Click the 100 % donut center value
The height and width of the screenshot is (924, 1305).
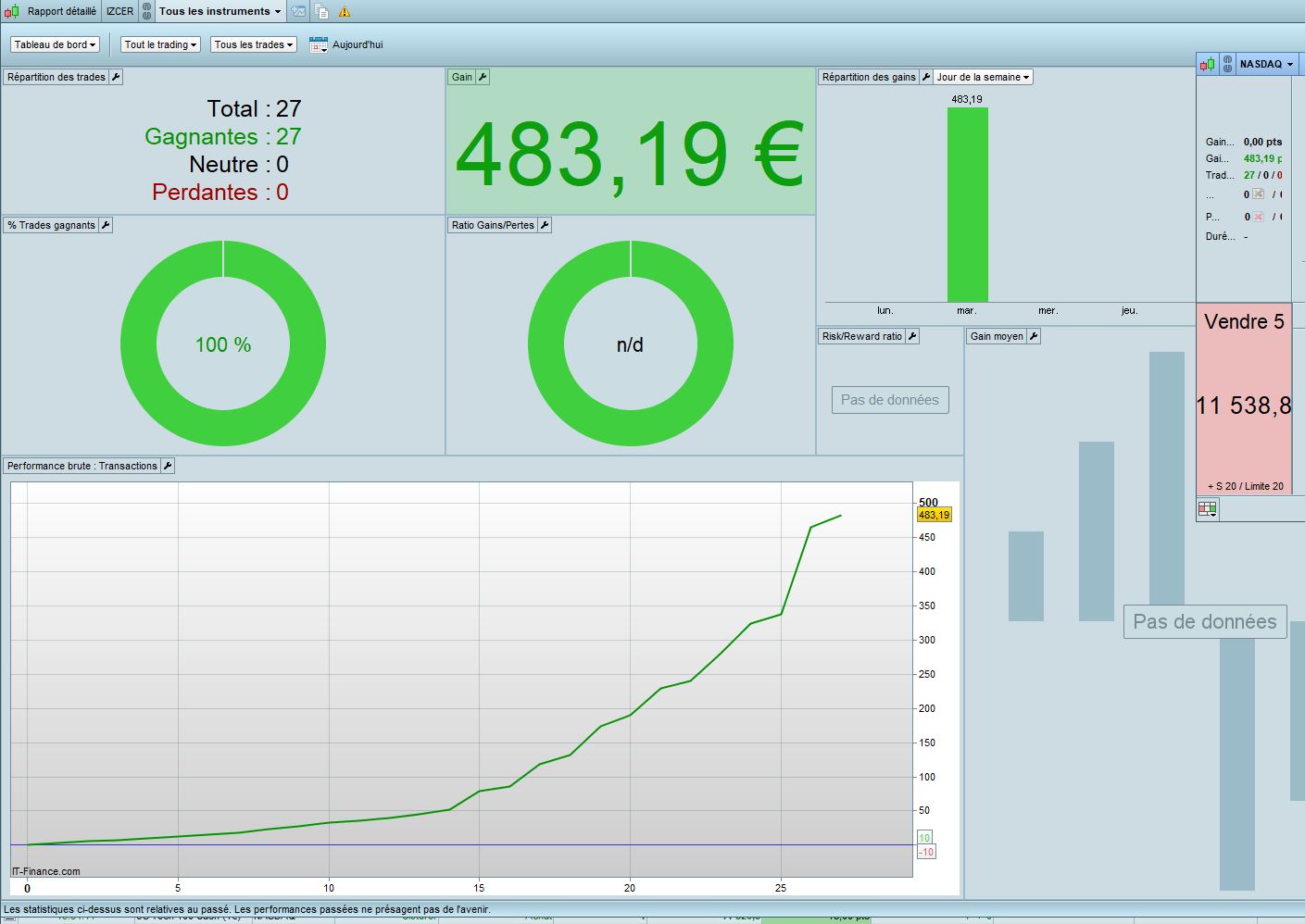coord(223,344)
